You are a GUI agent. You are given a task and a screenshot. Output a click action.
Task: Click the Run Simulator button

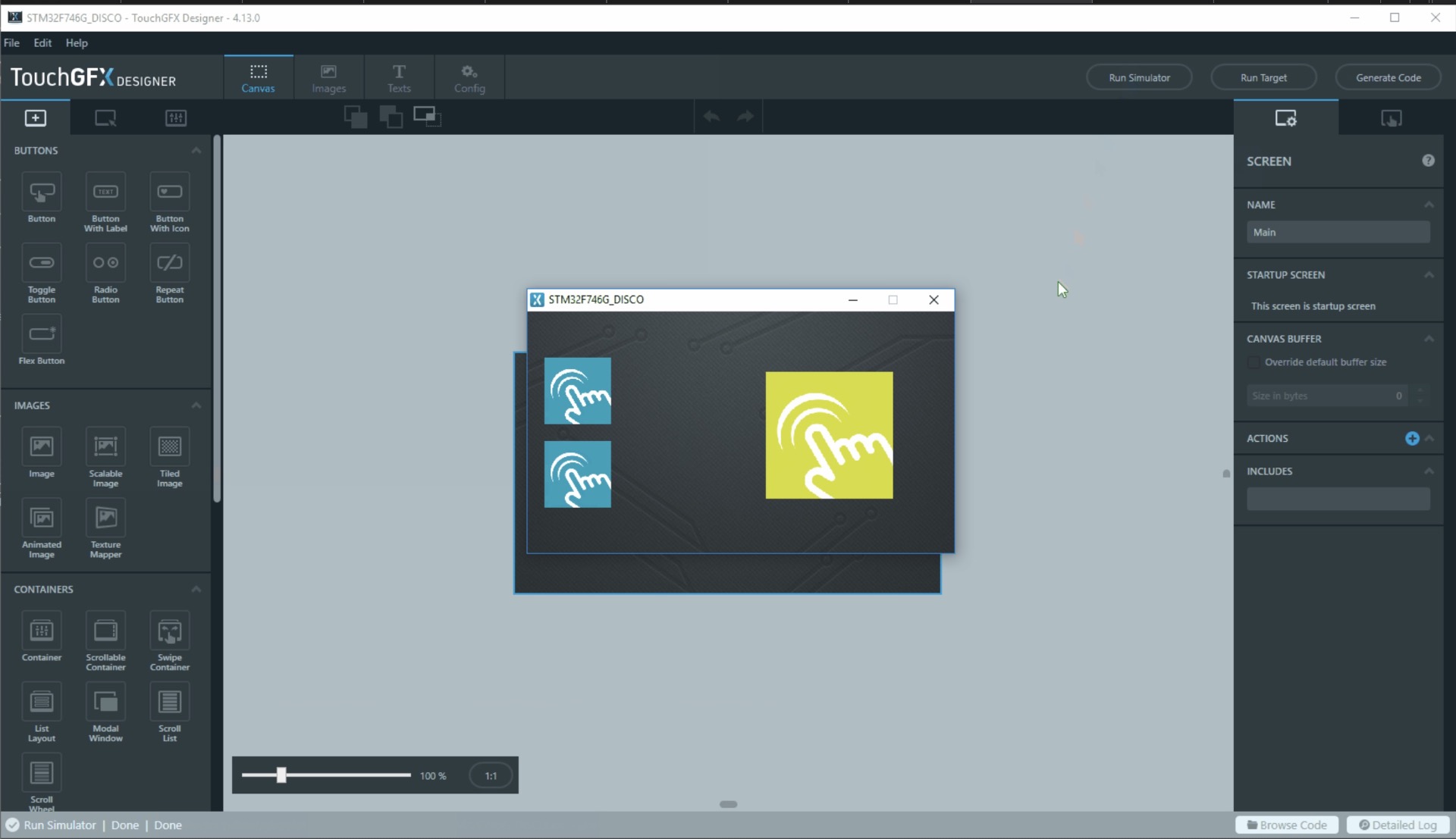[x=1138, y=77]
